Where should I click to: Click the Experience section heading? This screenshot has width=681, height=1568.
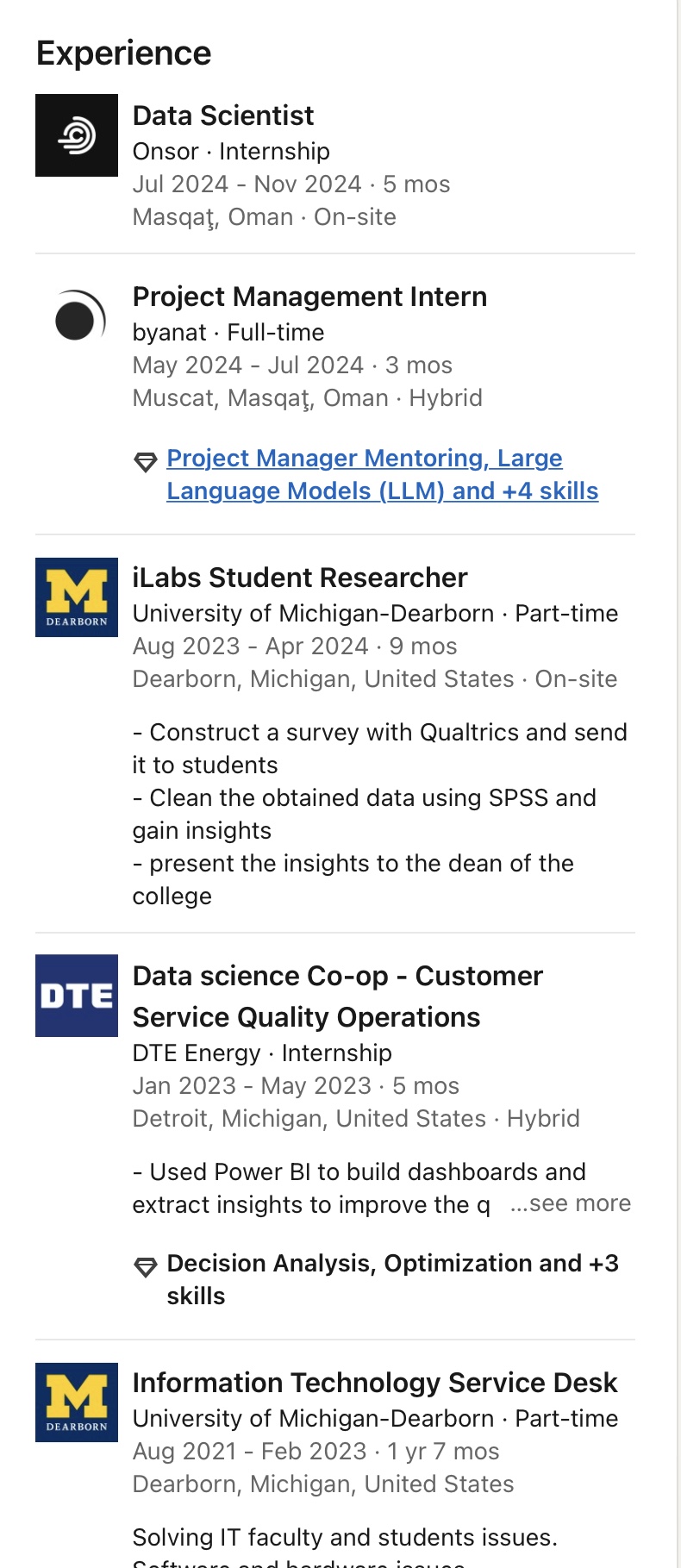123,53
